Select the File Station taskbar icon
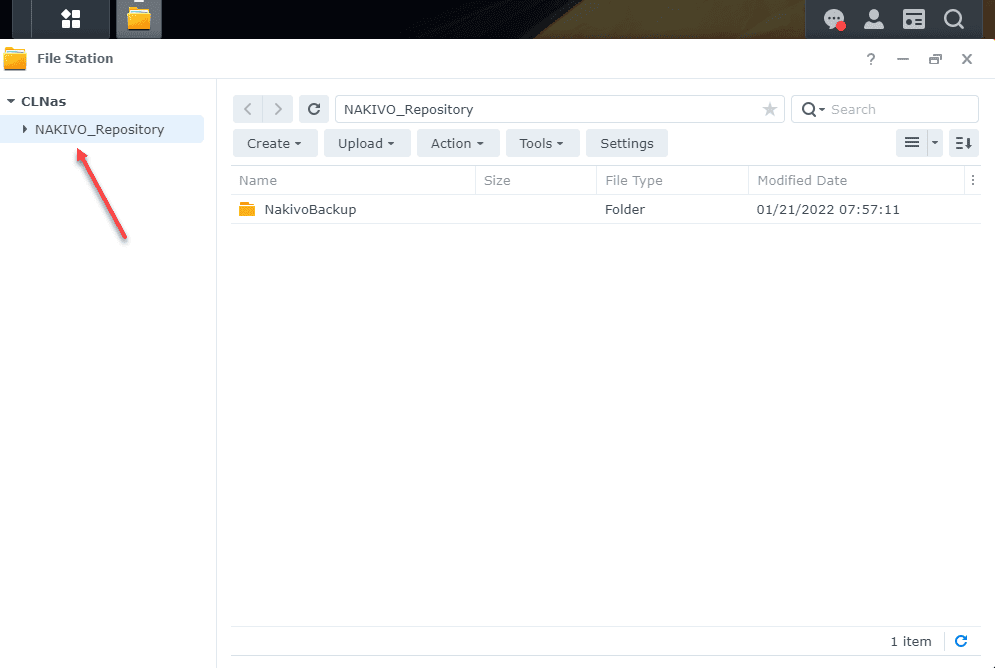Image resolution: width=995 pixels, height=668 pixels. click(x=138, y=18)
